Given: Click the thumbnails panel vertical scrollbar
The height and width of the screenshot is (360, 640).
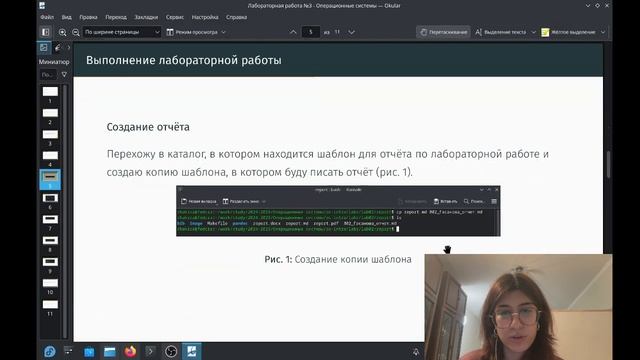Looking at the screenshot, I should click(x=65, y=210).
